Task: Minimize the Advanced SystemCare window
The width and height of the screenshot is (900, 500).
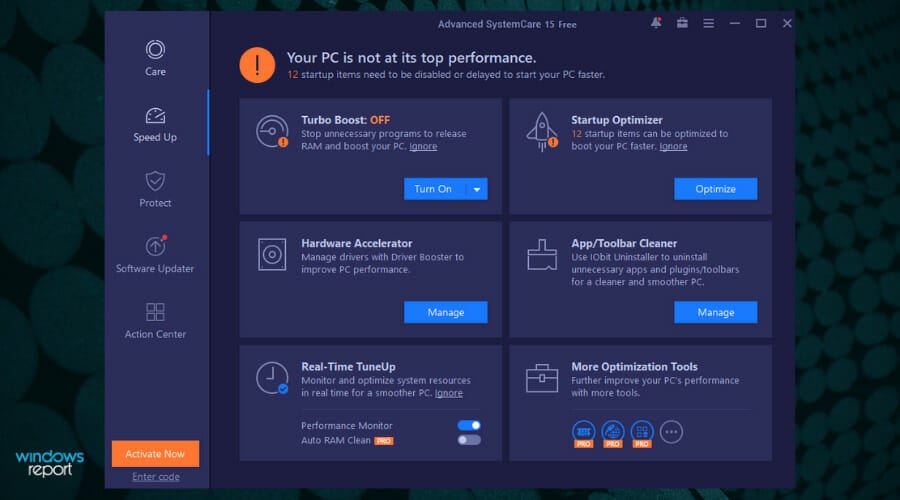Action: 735,23
